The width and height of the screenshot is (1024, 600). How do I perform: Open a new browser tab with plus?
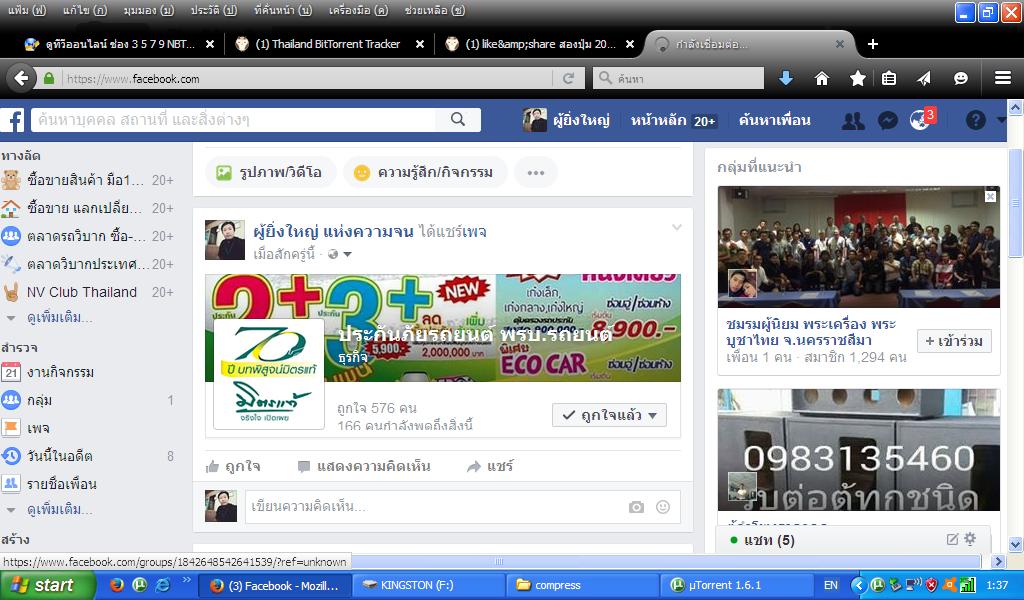coord(872,44)
